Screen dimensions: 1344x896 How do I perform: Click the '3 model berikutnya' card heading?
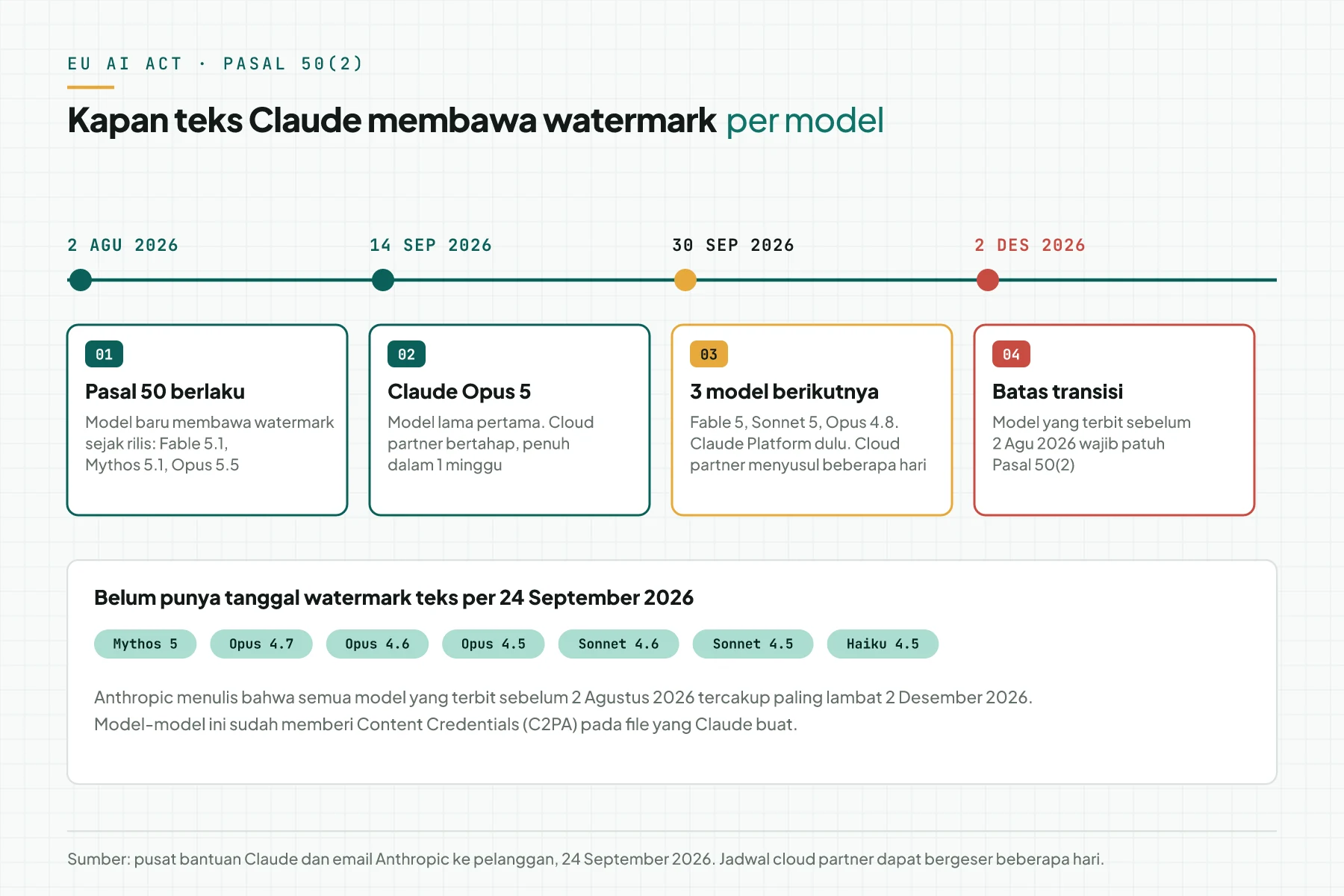point(784,391)
